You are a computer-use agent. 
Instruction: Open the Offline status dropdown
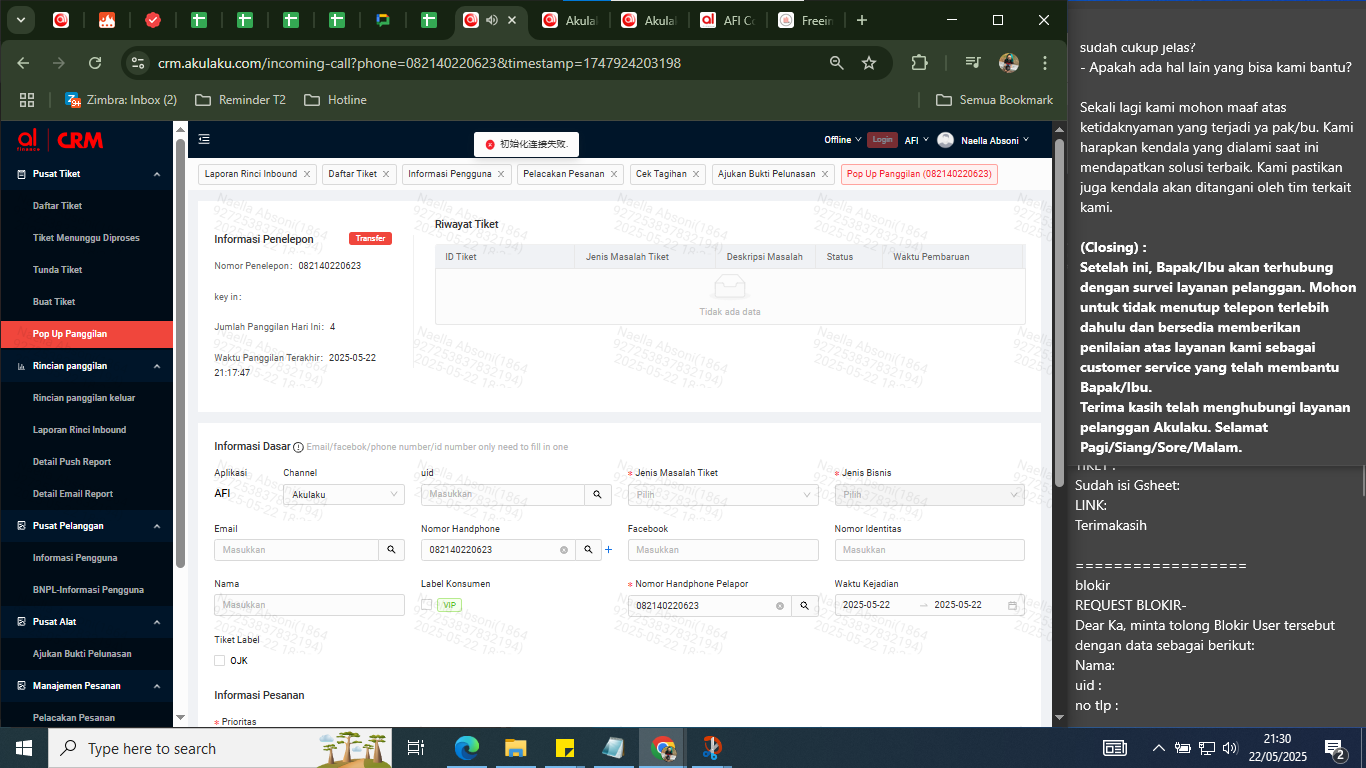coord(842,140)
